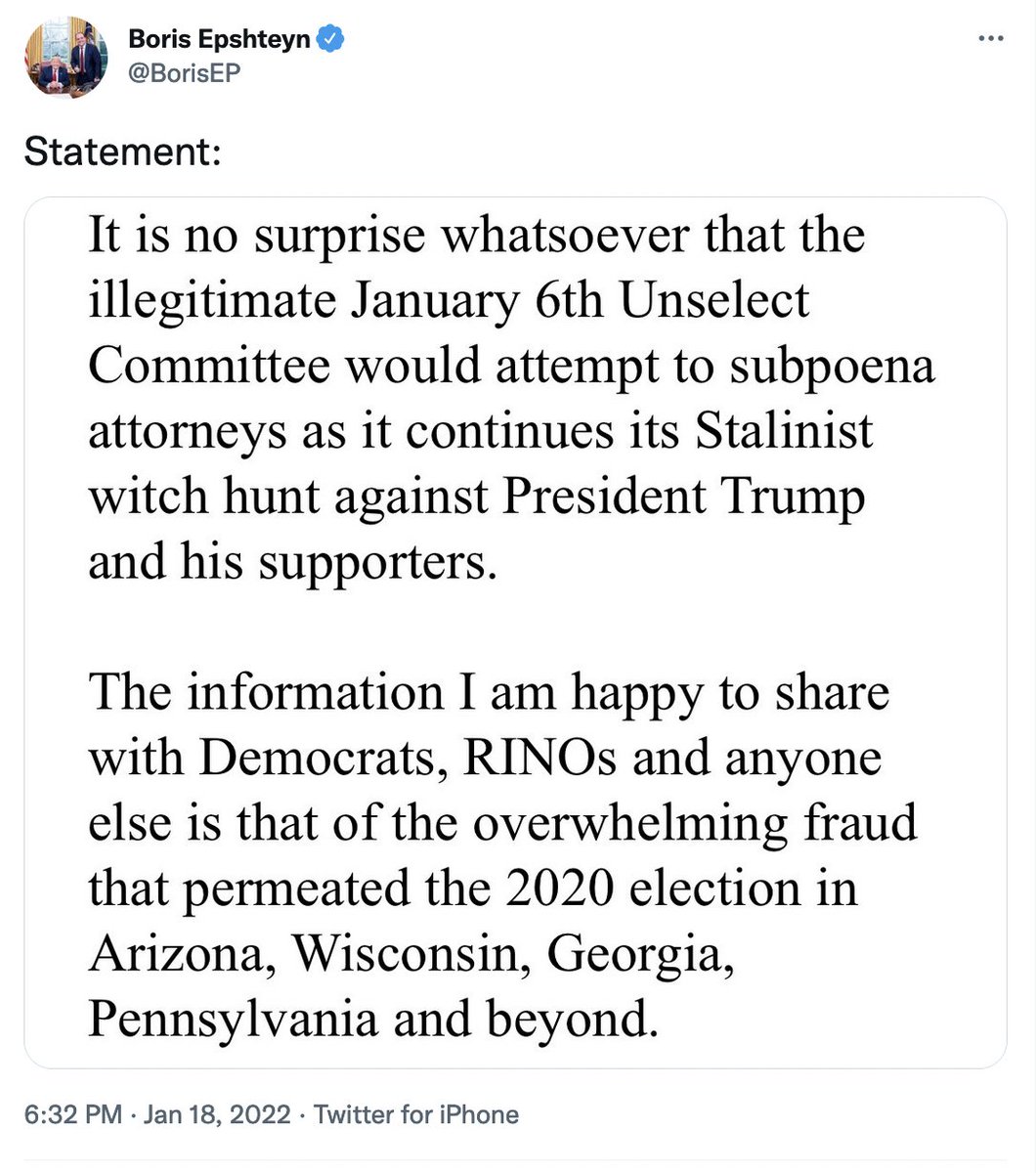Click the word 'Stalinist' in statement
The width and height of the screenshot is (1036, 1173).
(x=784, y=431)
